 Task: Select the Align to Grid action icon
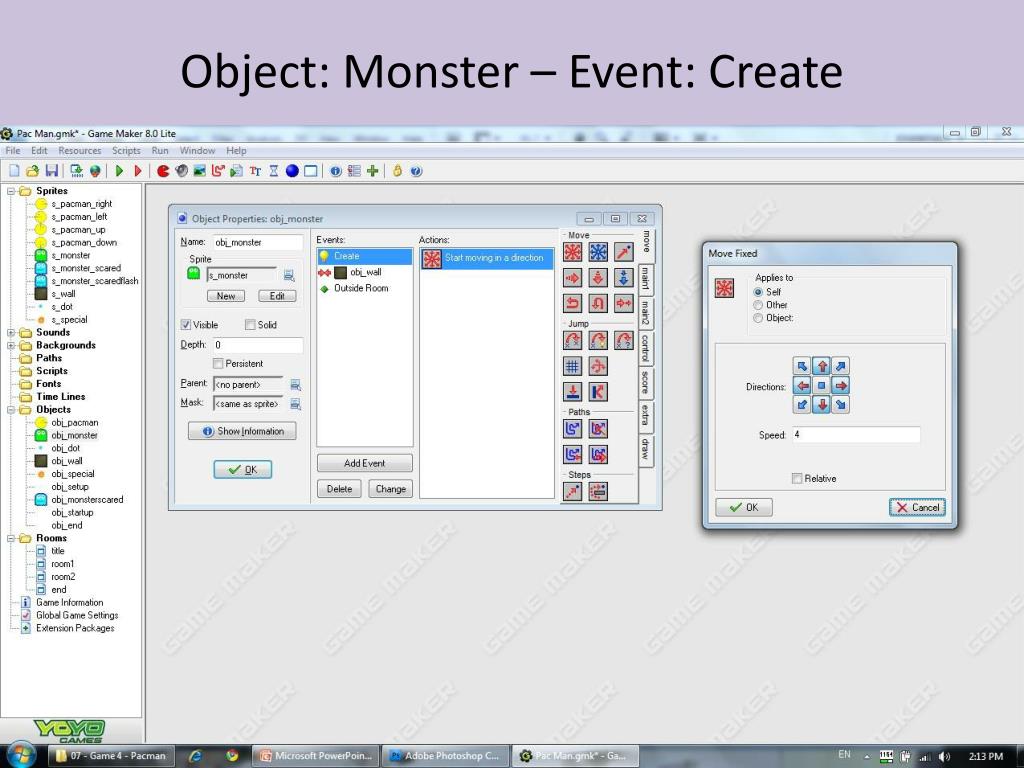click(573, 366)
